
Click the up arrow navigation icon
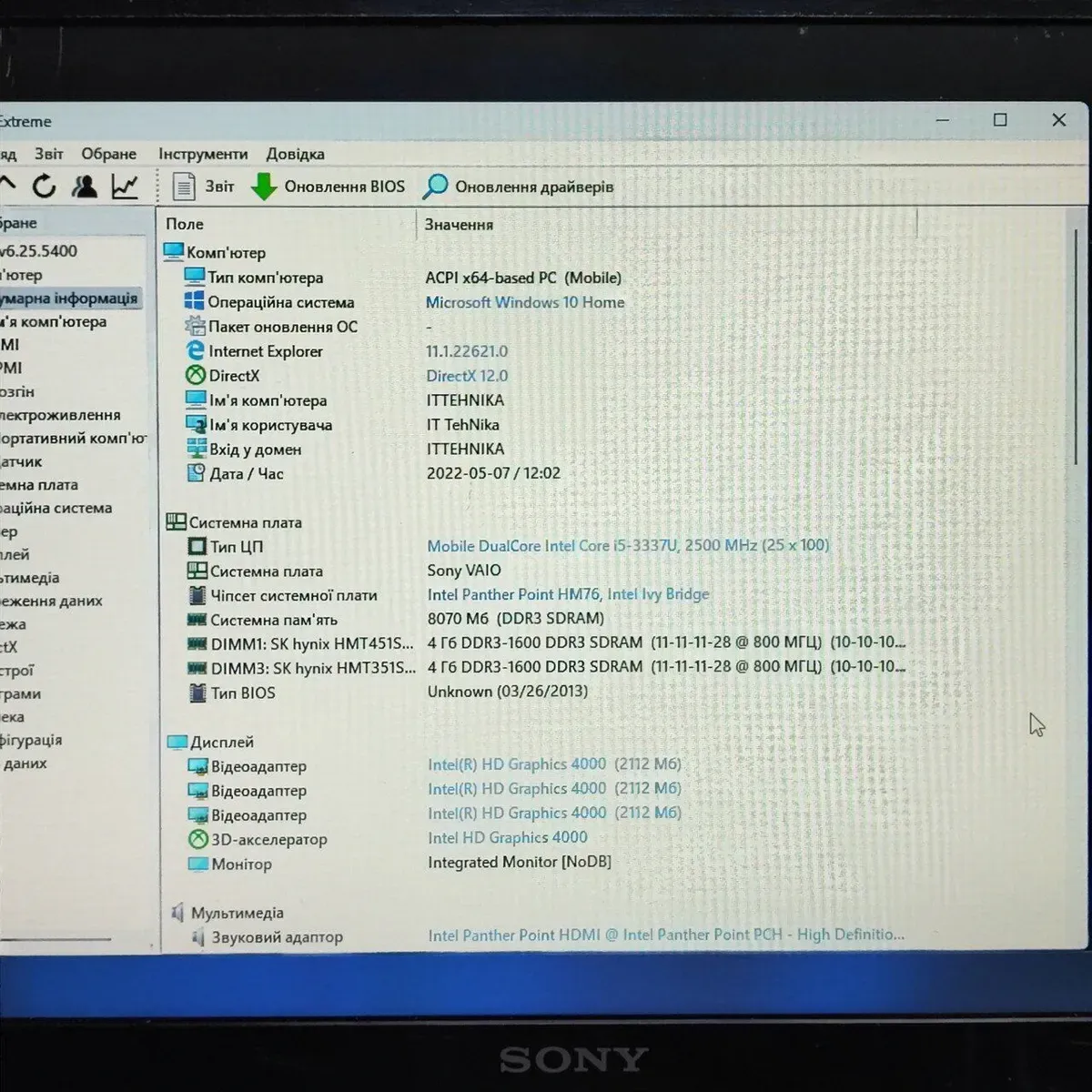click(7, 185)
